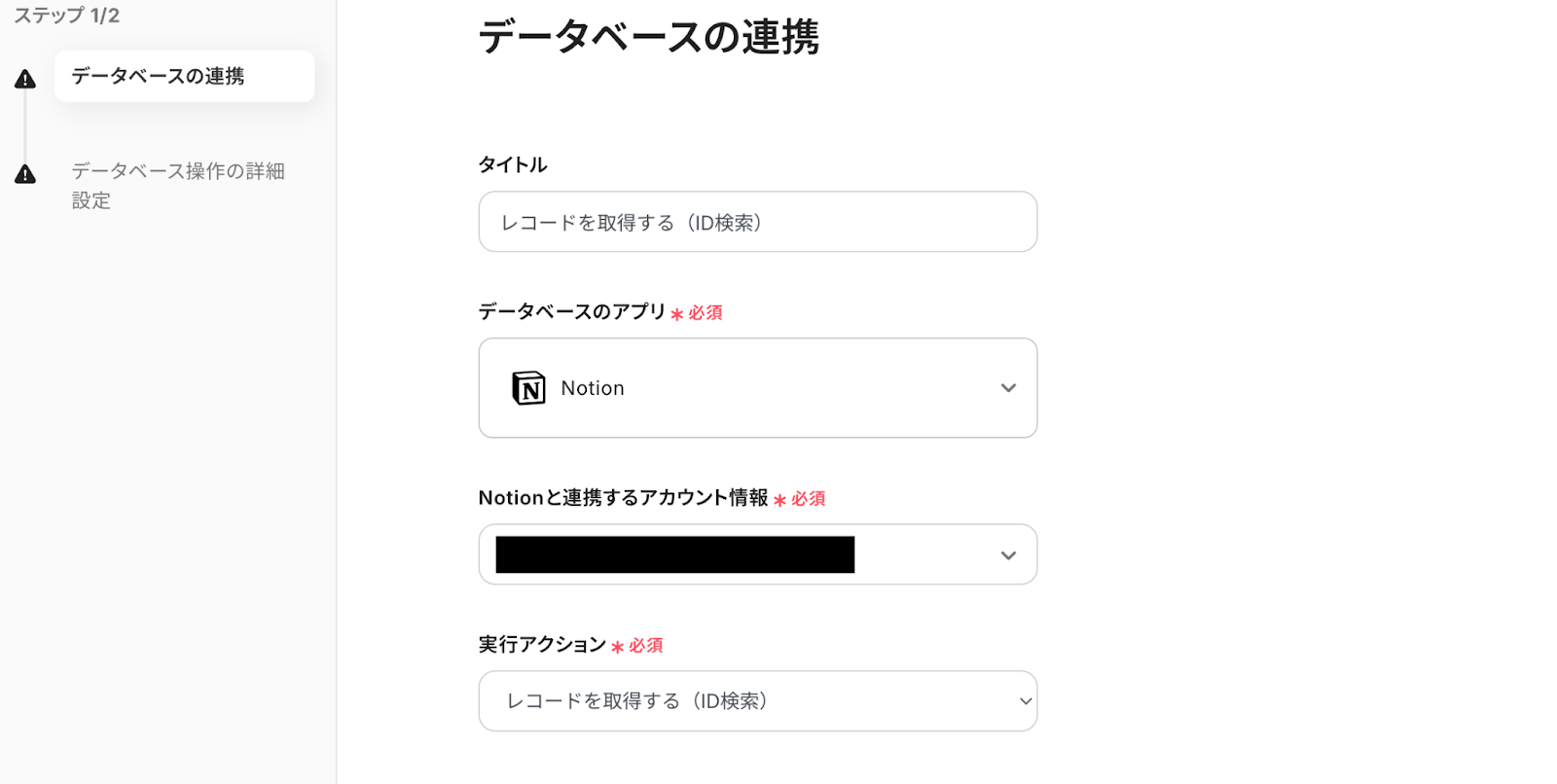Click the Notion logo in the app selector
The width and height of the screenshot is (1557, 784).
click(x=528, y=388)
